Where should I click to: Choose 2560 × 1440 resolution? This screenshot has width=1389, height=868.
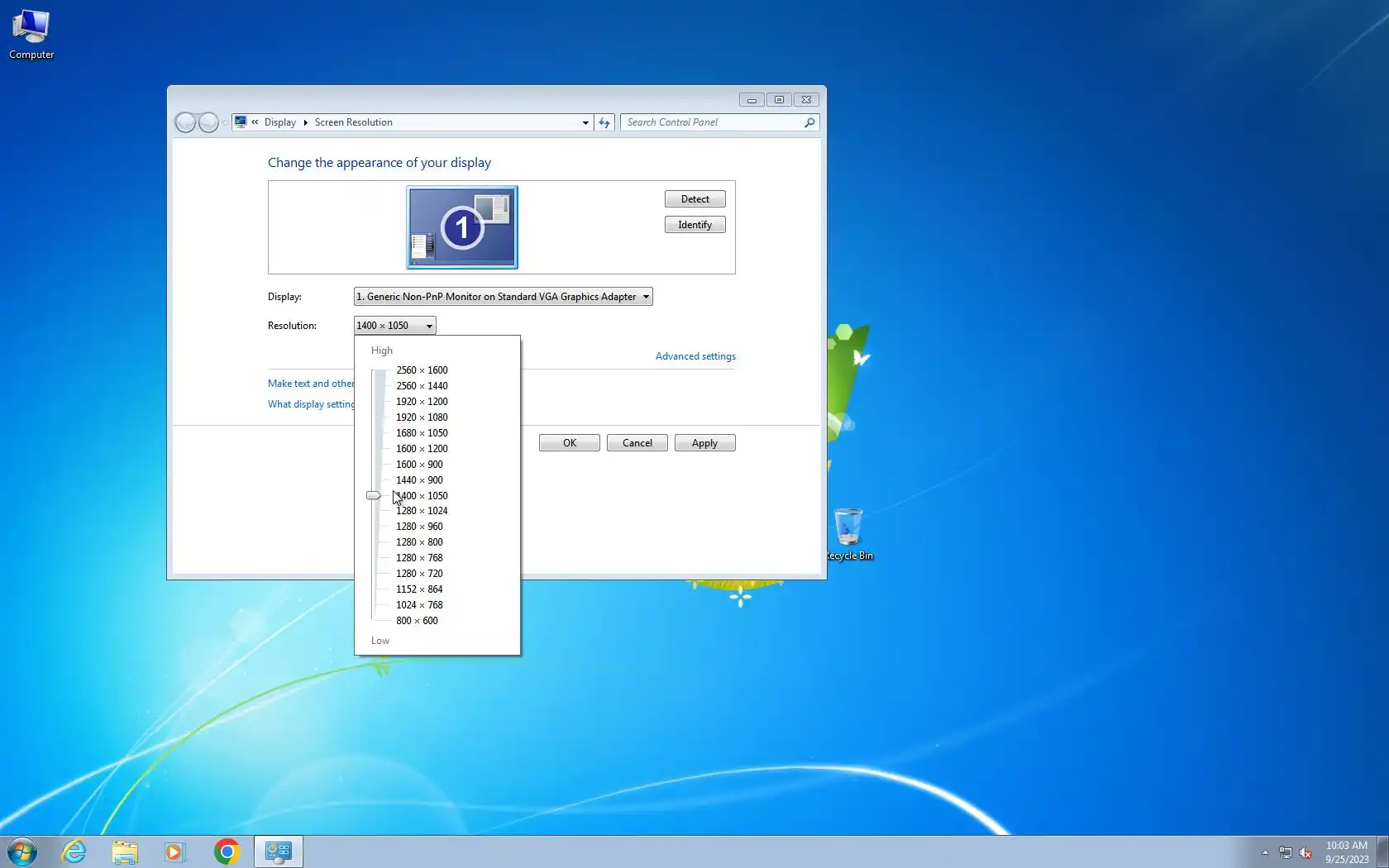422,386
